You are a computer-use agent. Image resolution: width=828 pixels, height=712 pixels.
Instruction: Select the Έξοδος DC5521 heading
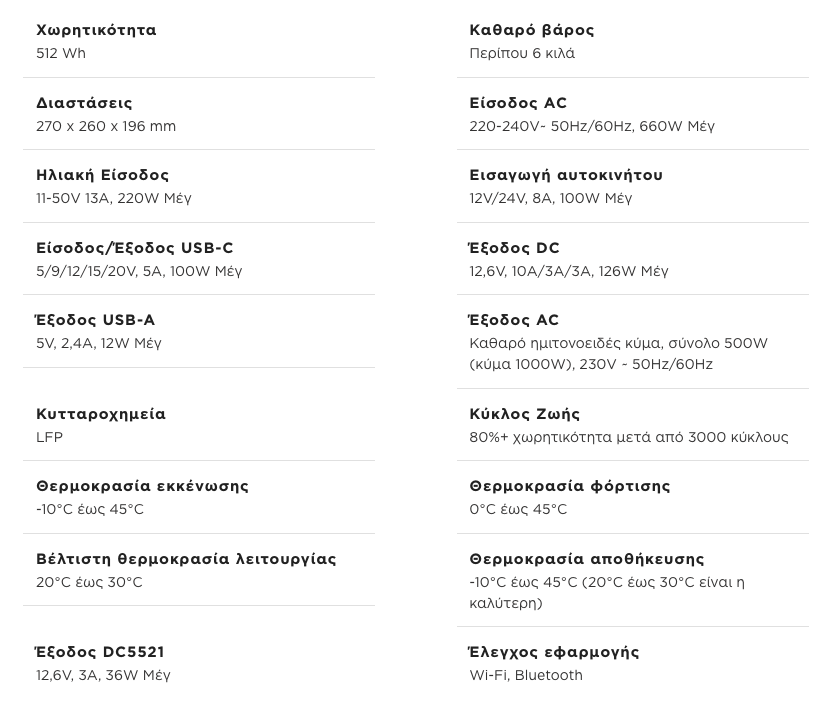coord(100,652)
